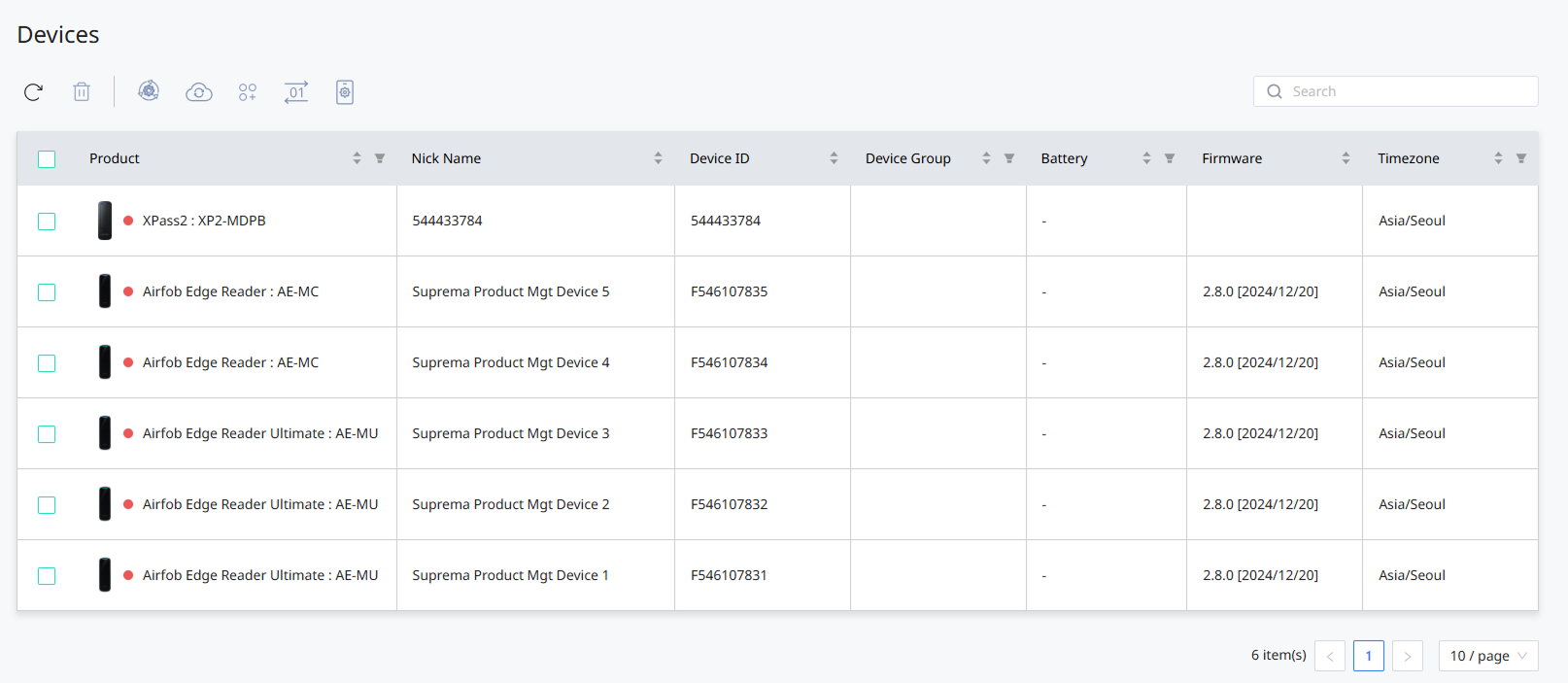Click the gear with circular arrows icon
Image resolution: width=1568 pixels, height=683 pixels.
149,91
